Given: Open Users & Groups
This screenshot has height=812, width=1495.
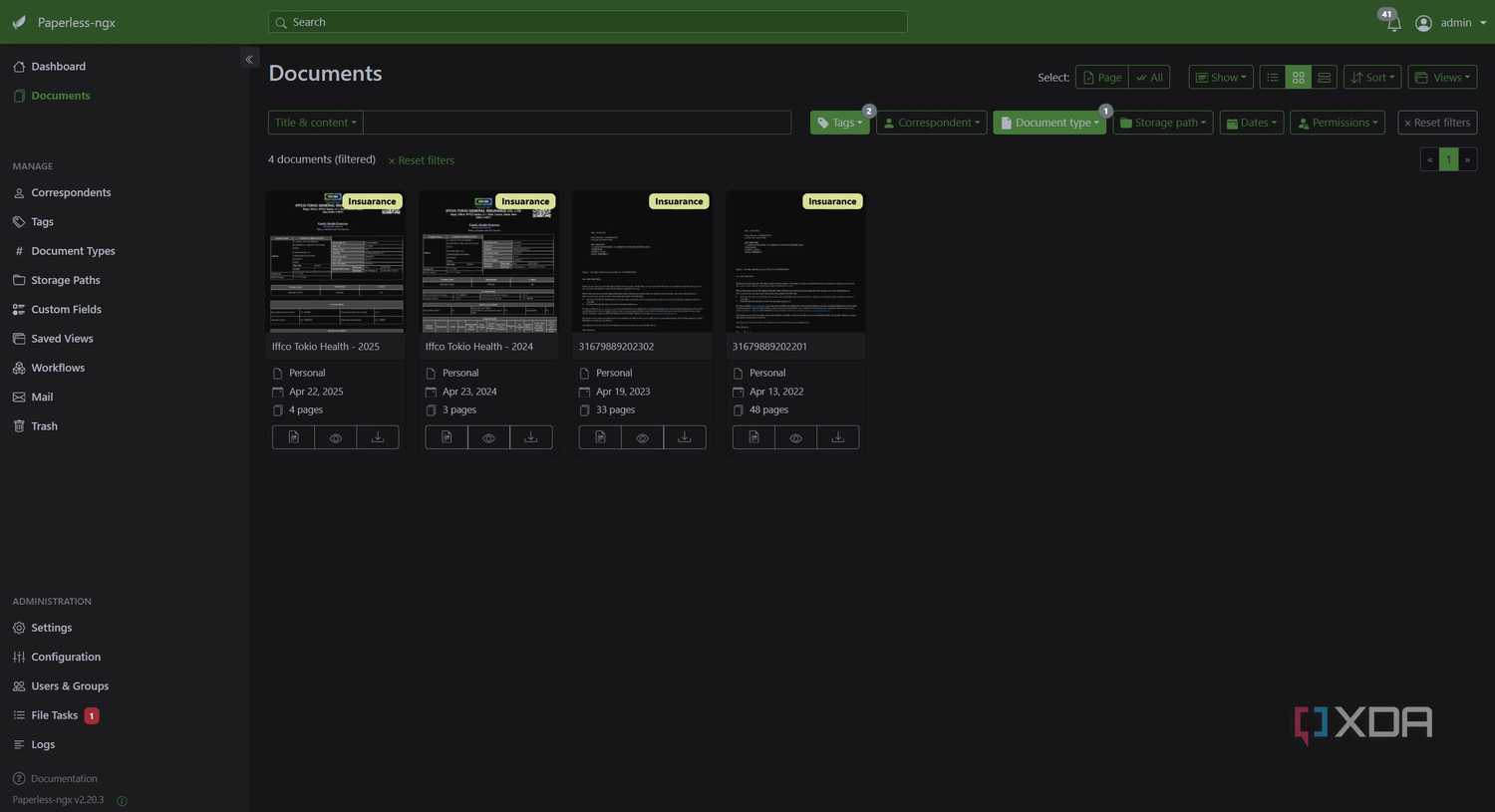Looking at the screenshot, I should pyautogui.click(x=70, y=686).
